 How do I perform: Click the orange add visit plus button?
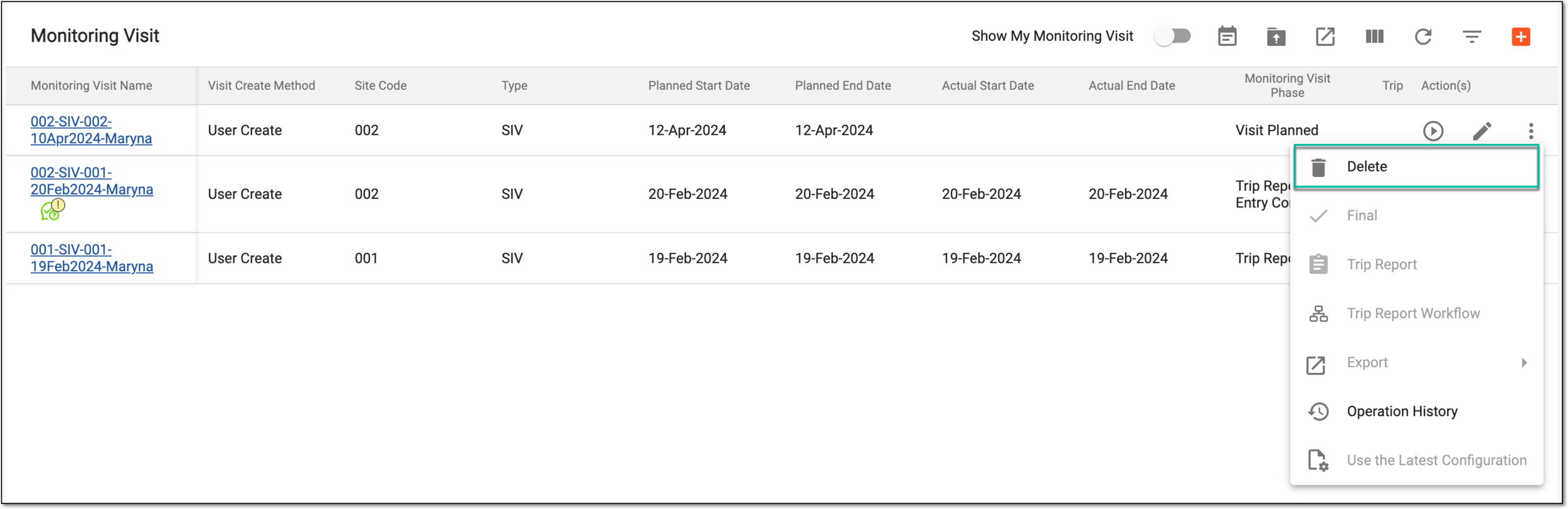point(1521,36)
